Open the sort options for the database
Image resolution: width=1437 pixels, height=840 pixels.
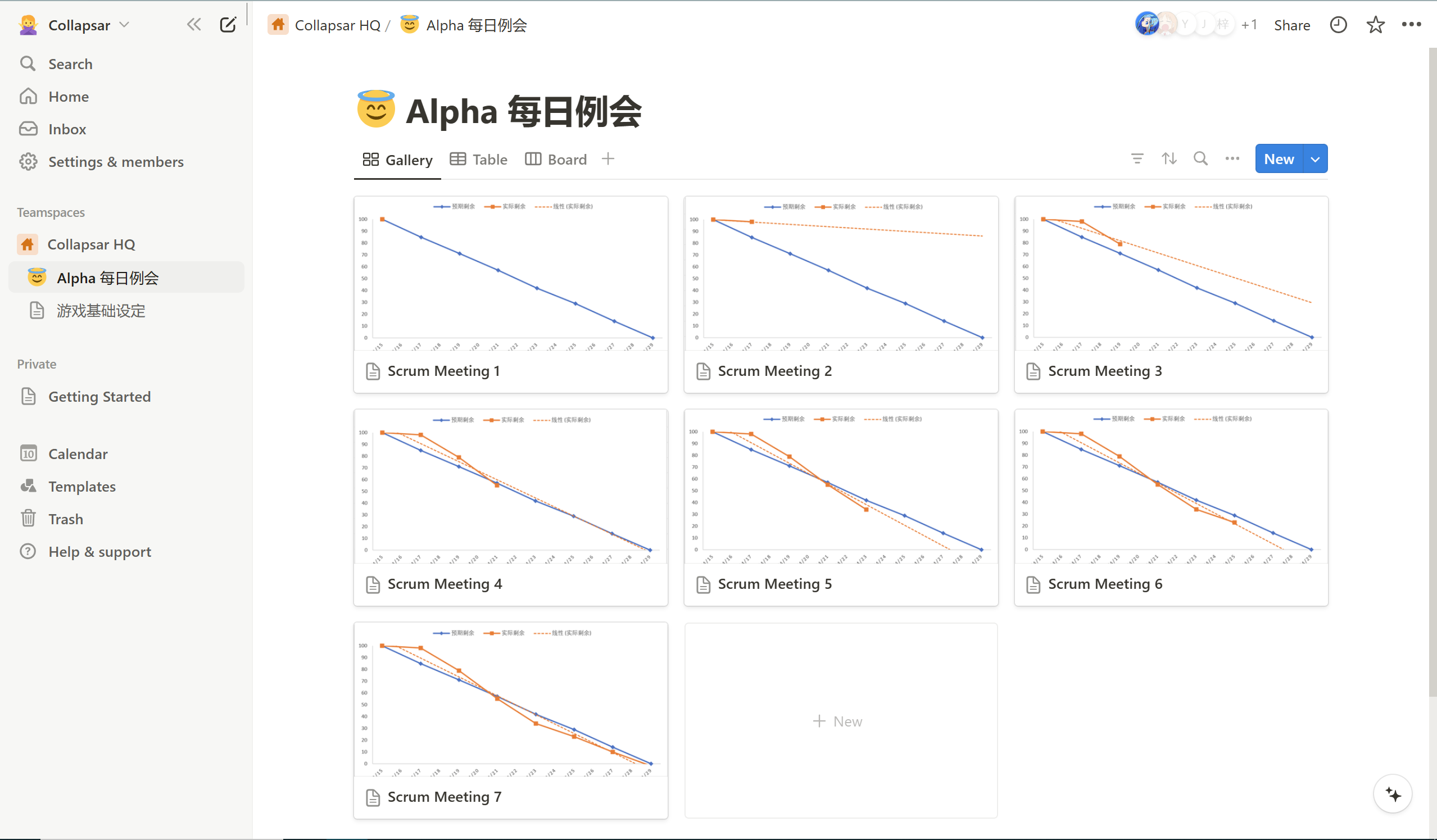click(1169, 158)
